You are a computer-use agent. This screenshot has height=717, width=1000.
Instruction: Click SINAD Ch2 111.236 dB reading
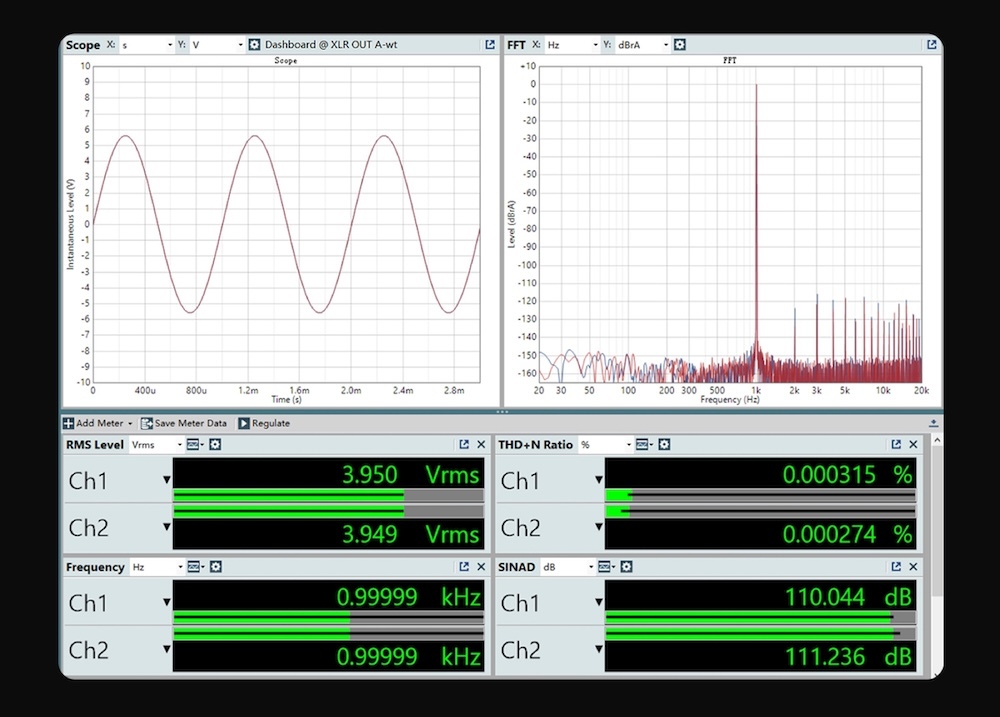click(x=848, y=657)
